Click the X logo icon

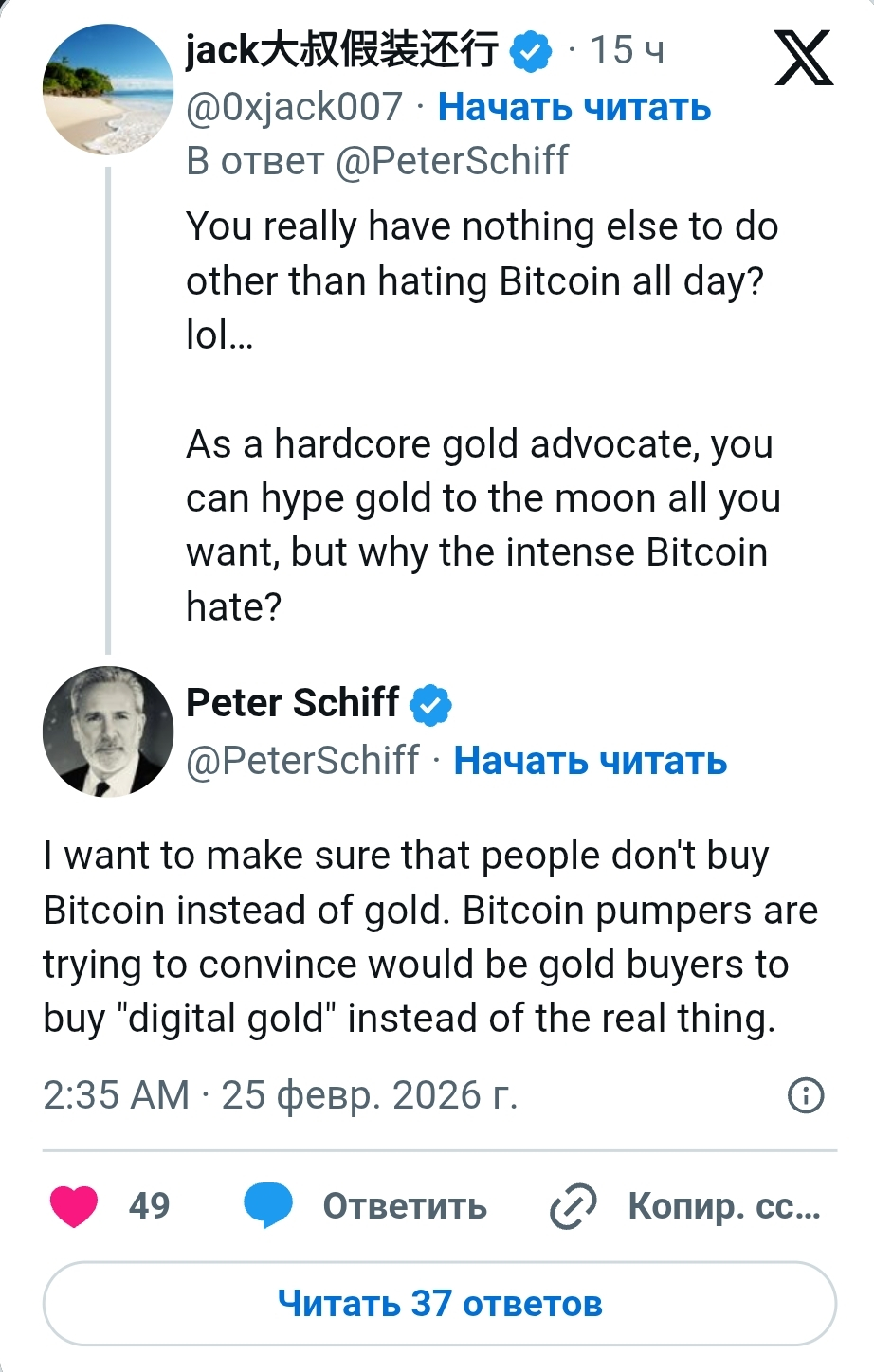(x=804, y=58)
